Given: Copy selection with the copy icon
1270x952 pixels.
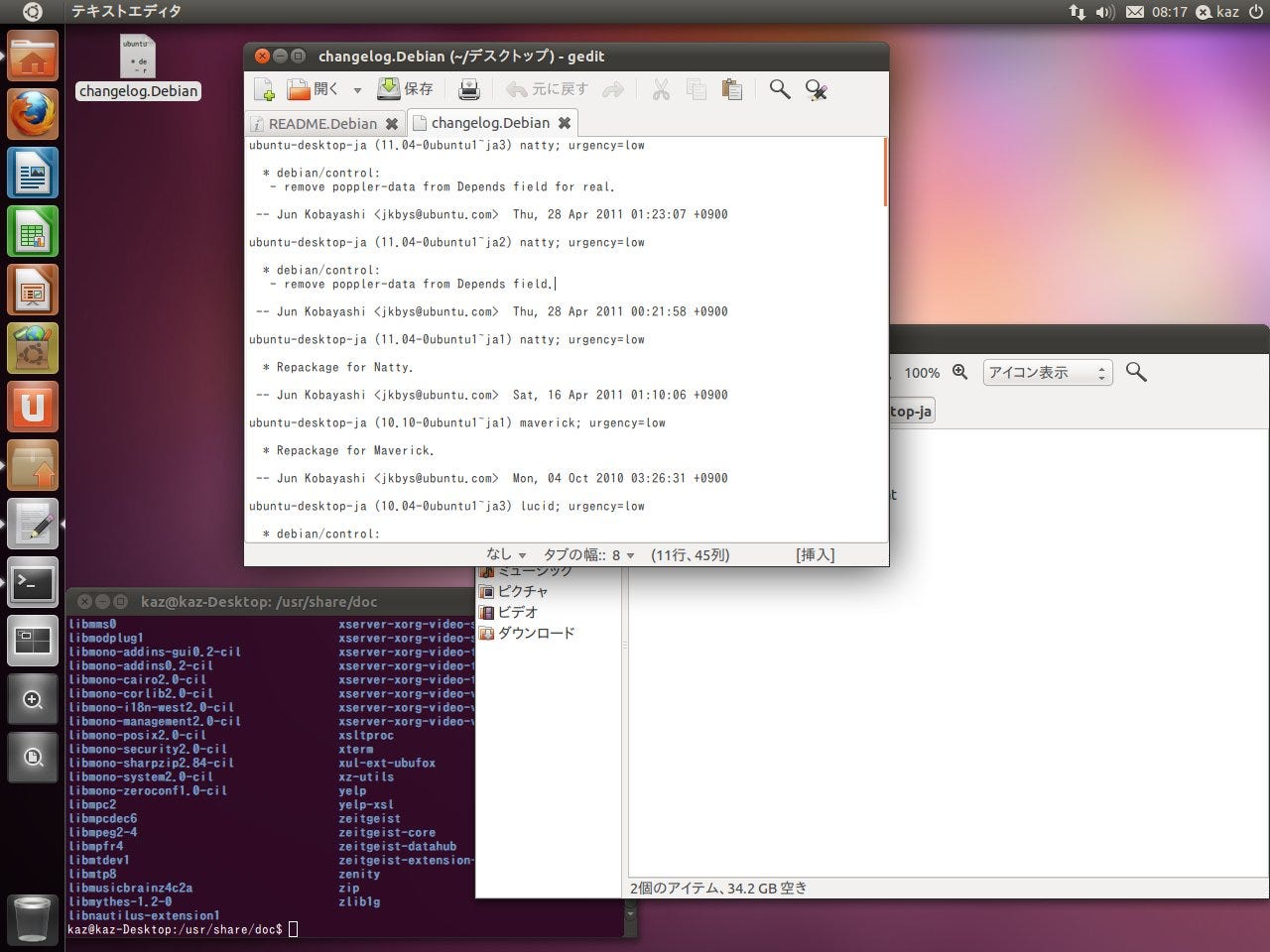Looking at the screenshot, I should point(697,90).
